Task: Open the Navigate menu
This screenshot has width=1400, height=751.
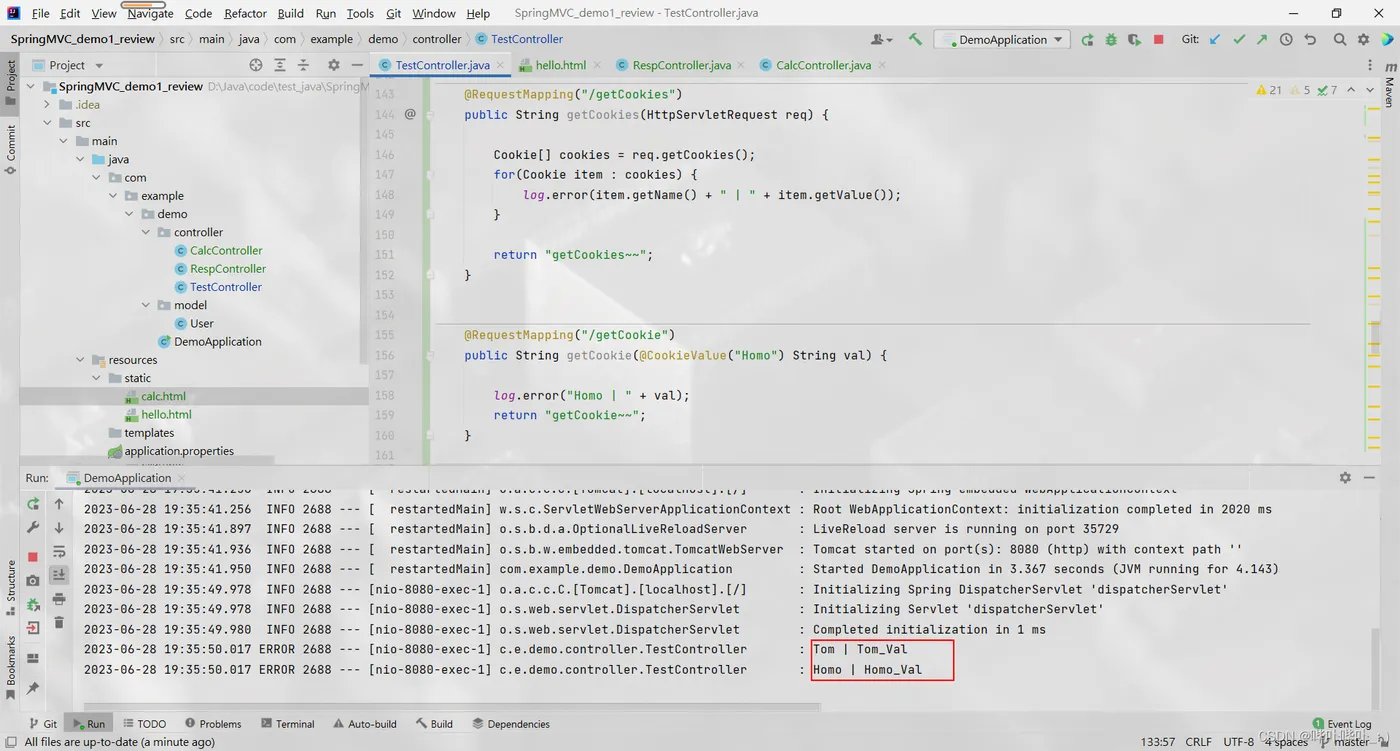Action: pos(150,13)
